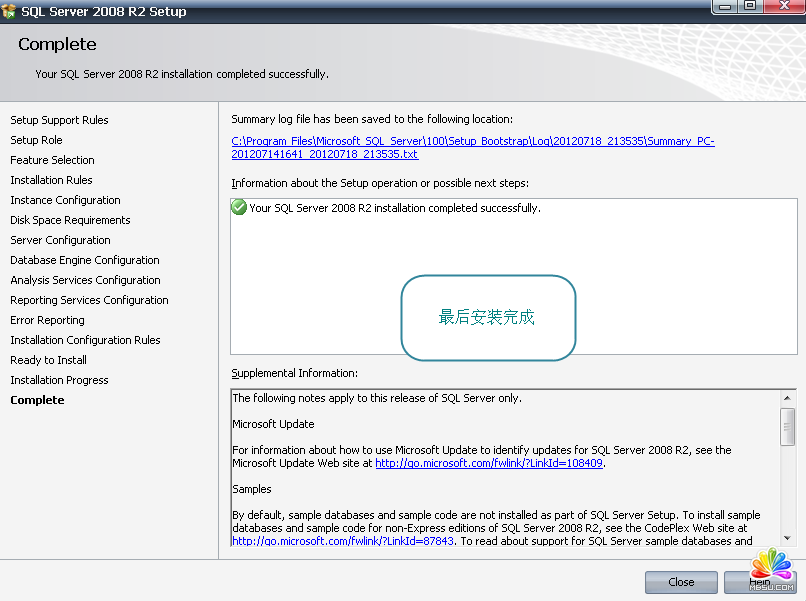Select the Setup Support Rules step

pos(59,120)
